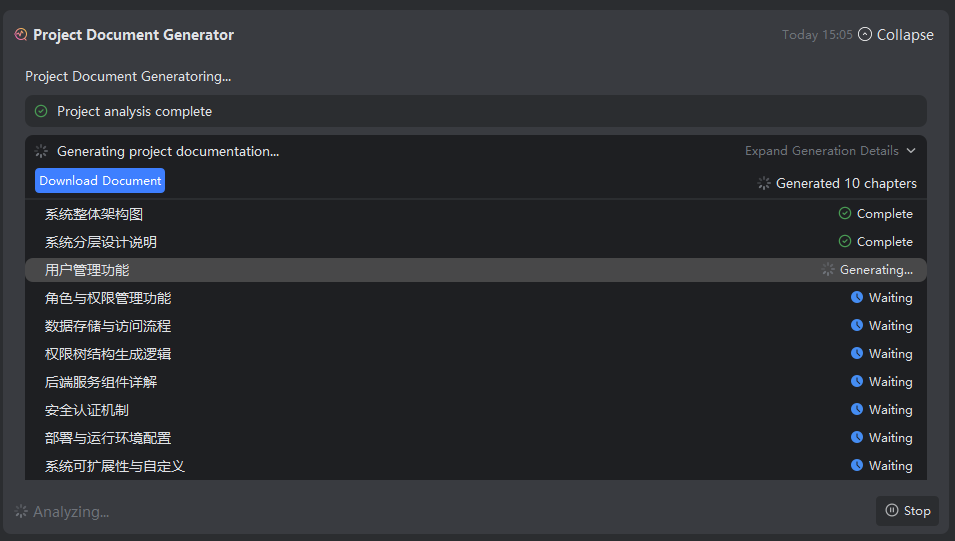Click the Expand Generation Details text
This screenshot has height=541, width=955.
click(x=821, y=151)
